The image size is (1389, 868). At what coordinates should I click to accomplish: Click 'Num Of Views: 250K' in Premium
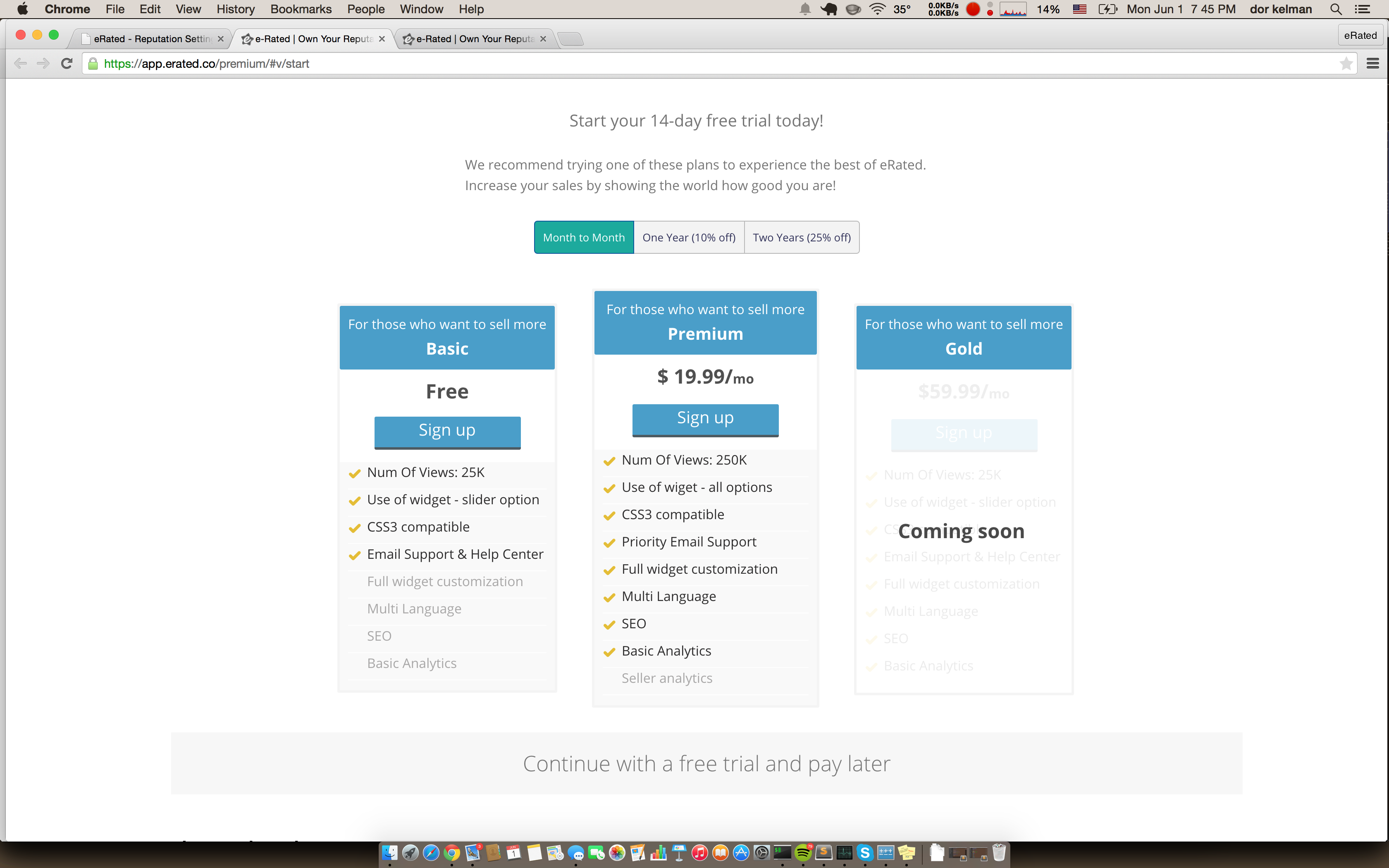(684, 460)
